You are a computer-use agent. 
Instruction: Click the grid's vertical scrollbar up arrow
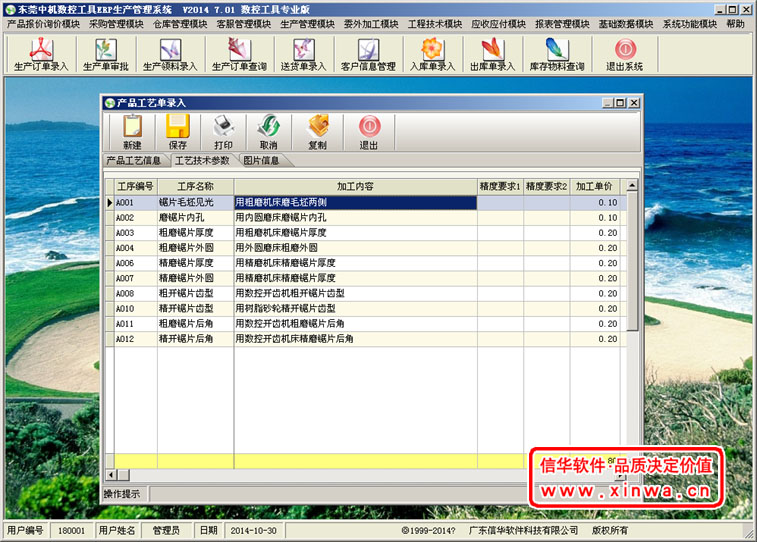point(631,185)
